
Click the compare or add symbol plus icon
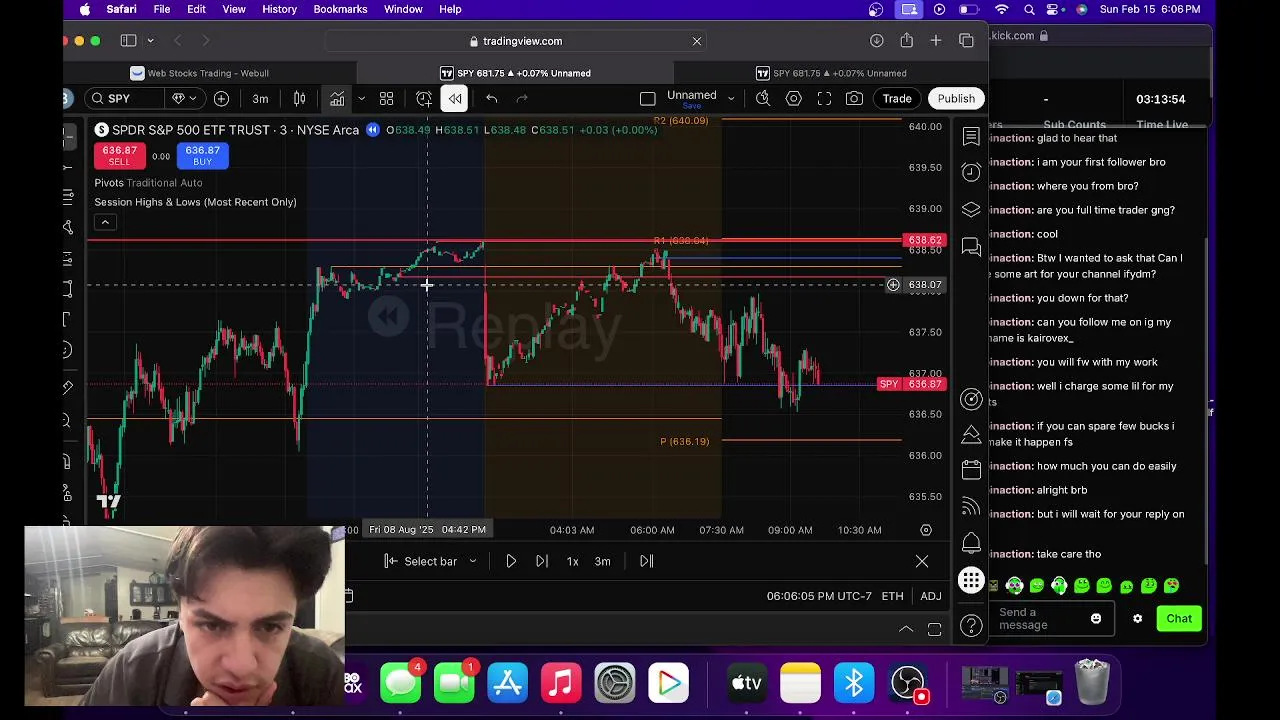pyautogui.click(x=221, y=98)
